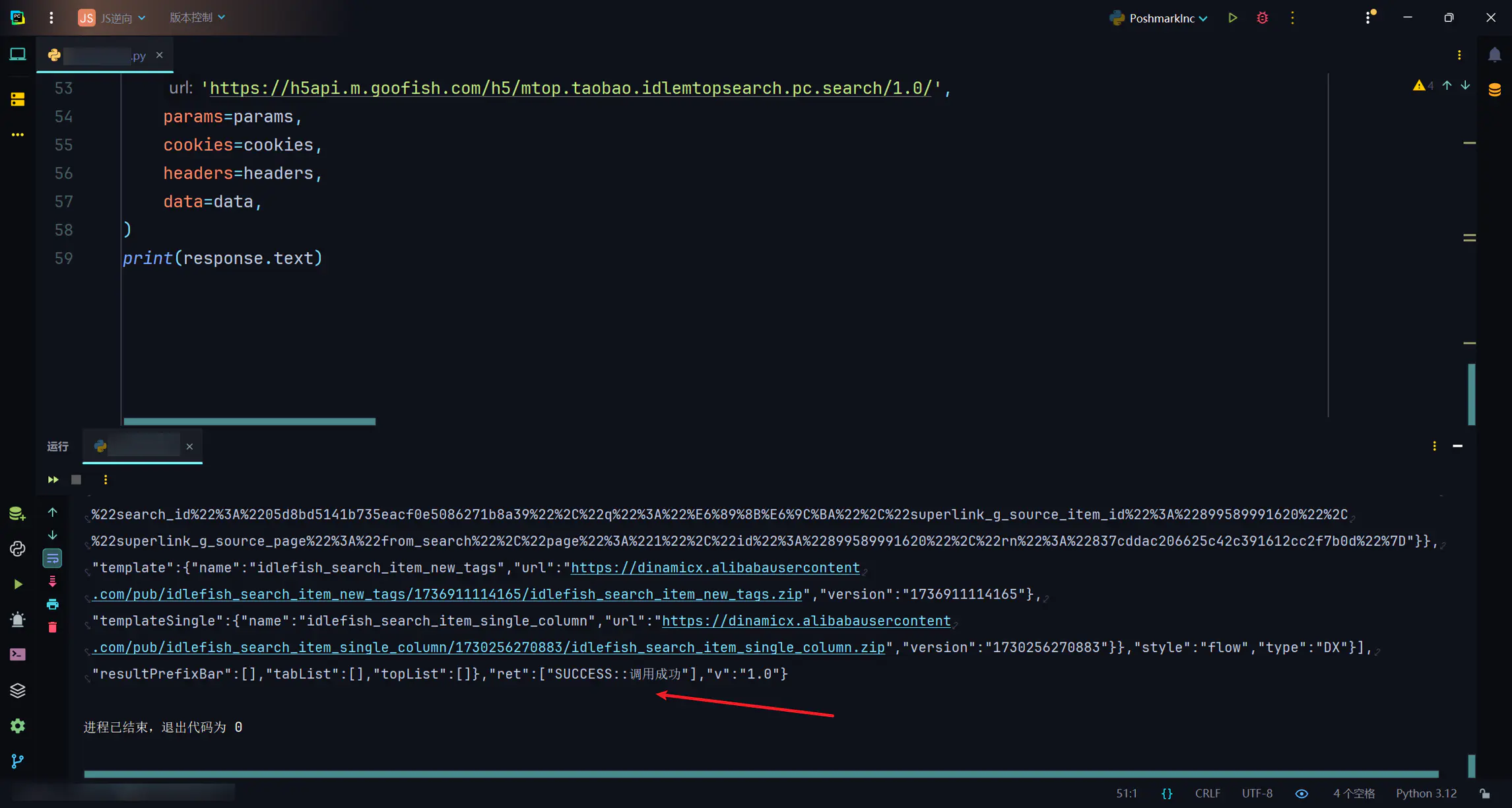Run the PoshmarkInc configuration
The height and width of the screenshot is (808, 1512).
pyautogui.click(x=1232, y=18)
